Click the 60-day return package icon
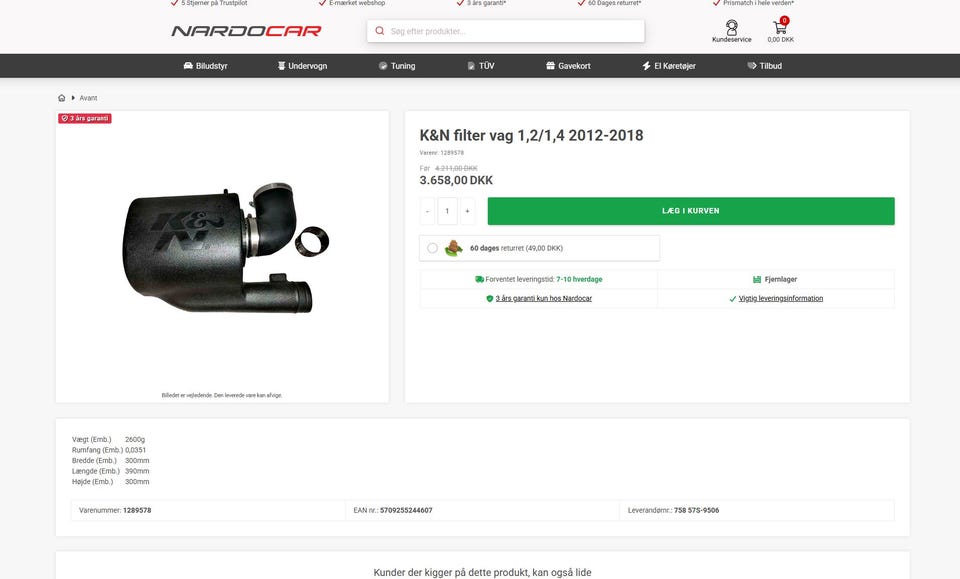 [453, 248]
